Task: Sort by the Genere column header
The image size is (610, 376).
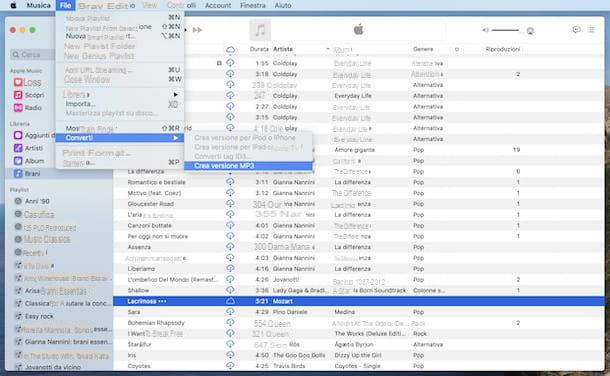Action: (423, 49)
